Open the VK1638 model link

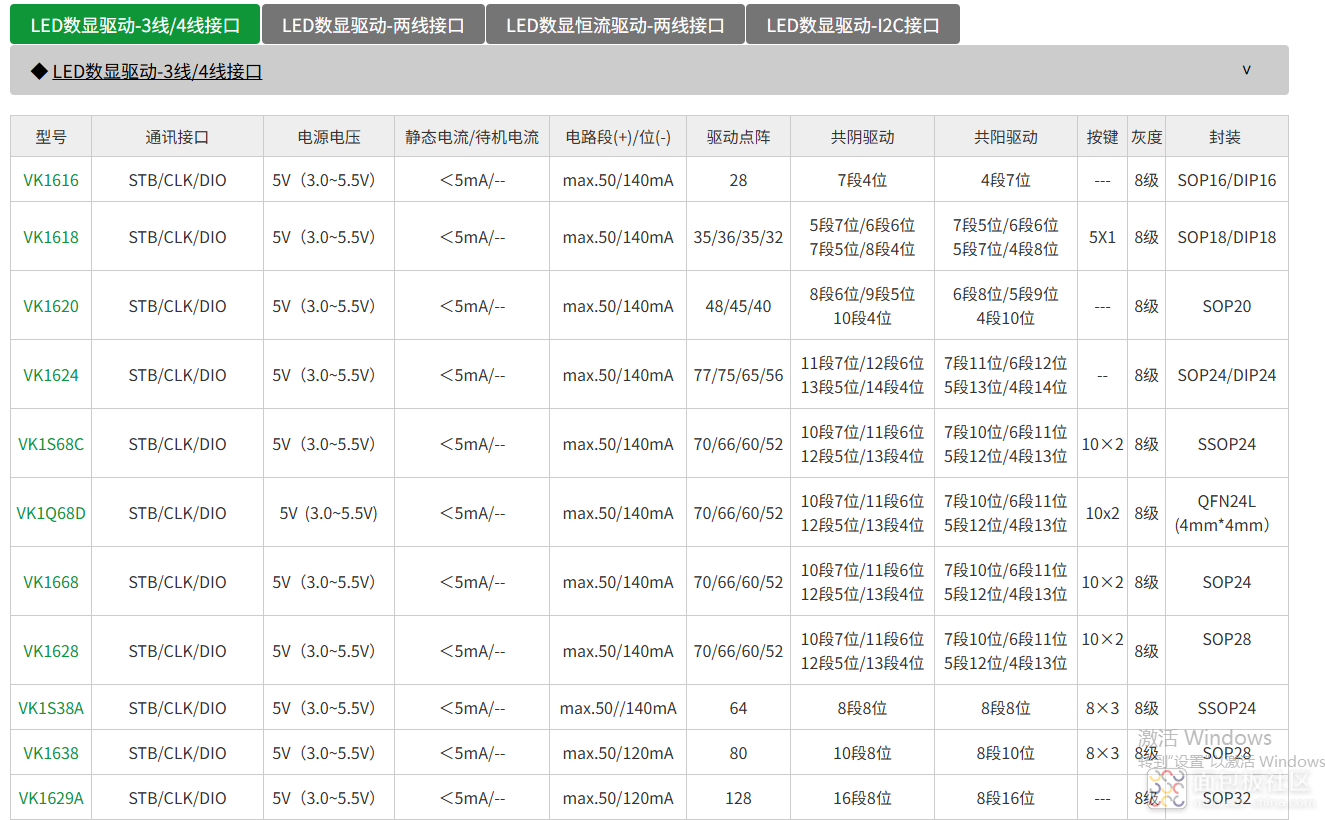click(x=51, y=753)
